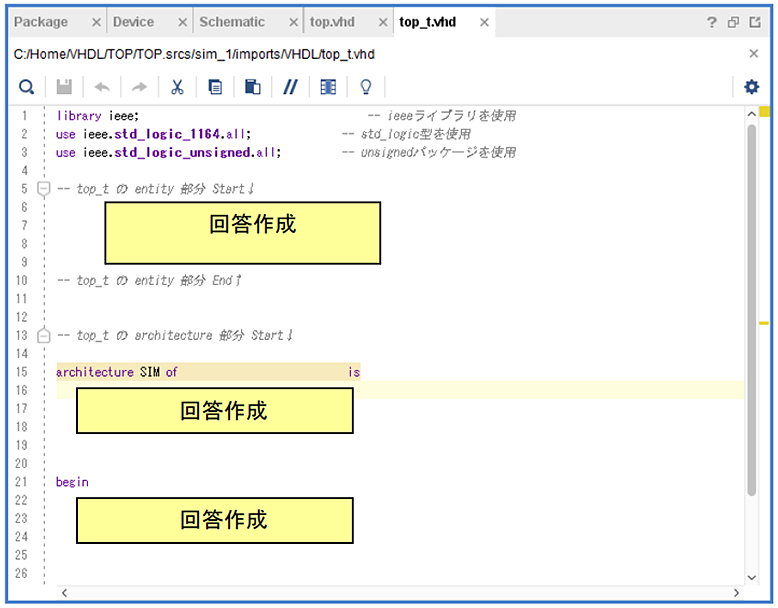Switch to the Device tab
This screenshot has width=778, height=608.
pyautogui.click(x=133, y=22)
